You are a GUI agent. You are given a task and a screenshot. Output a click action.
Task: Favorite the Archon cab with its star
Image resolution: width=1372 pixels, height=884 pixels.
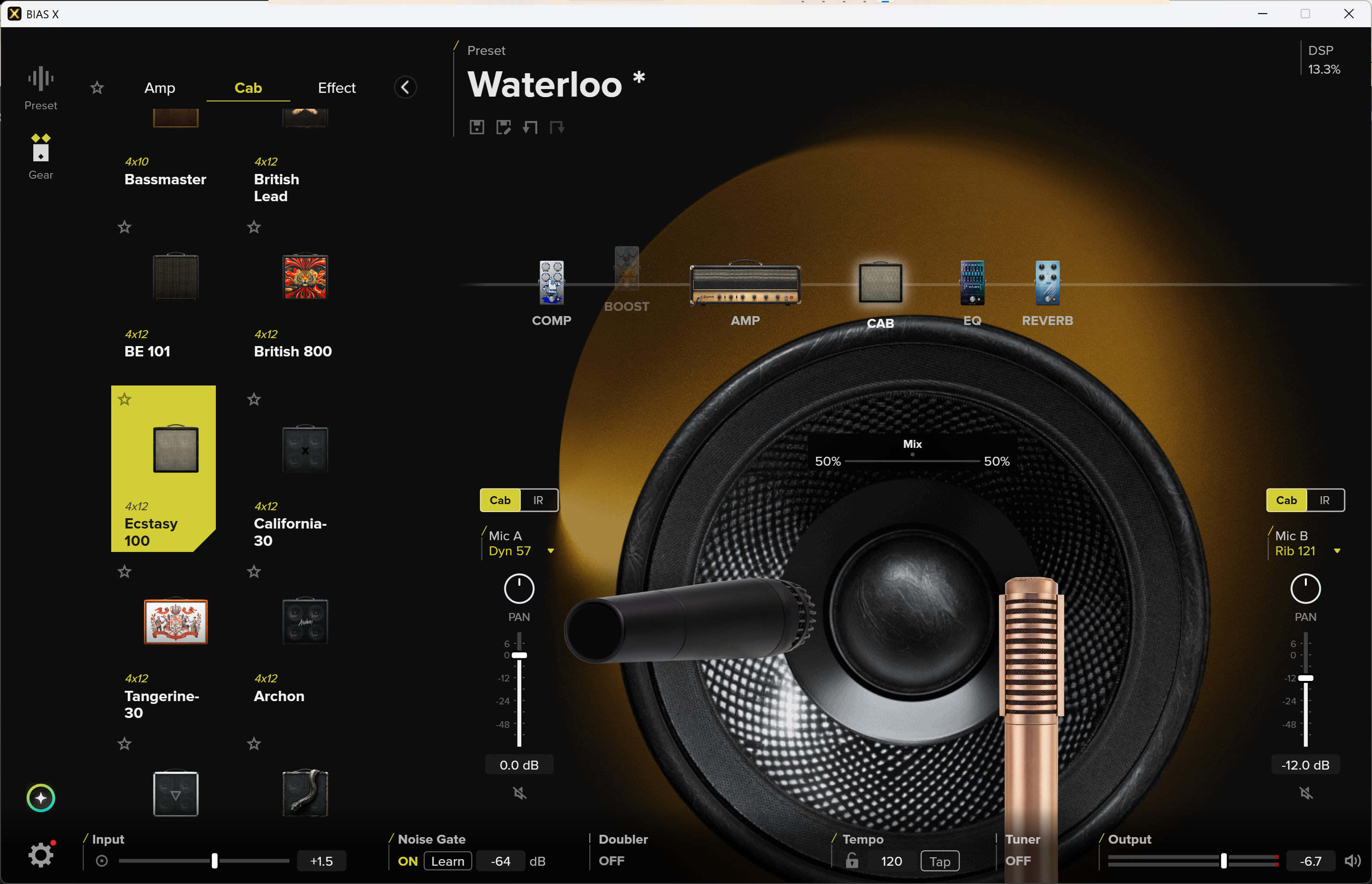(x=254, y=572)
